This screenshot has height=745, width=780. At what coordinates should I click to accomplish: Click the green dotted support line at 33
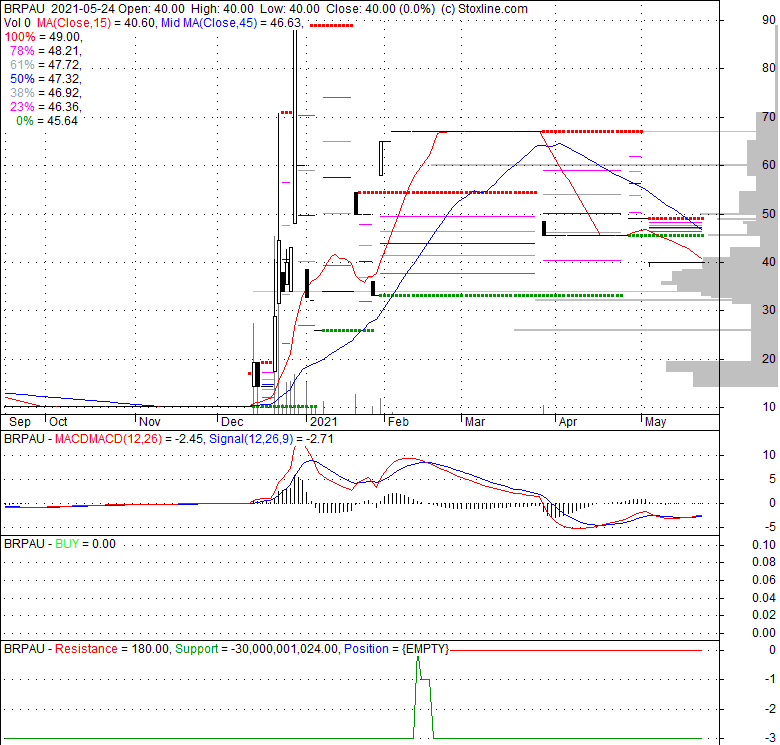click(501, 295)
